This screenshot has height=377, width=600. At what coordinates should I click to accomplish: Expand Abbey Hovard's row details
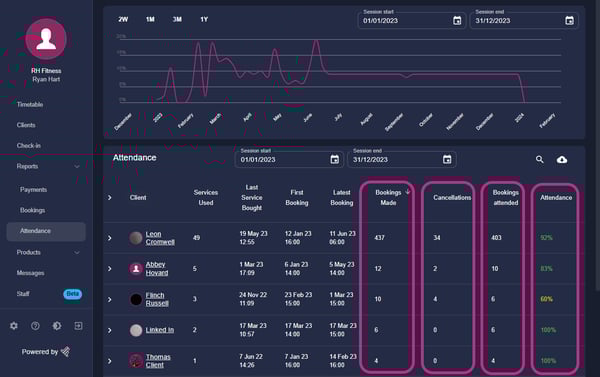click(x=109, y=269)
